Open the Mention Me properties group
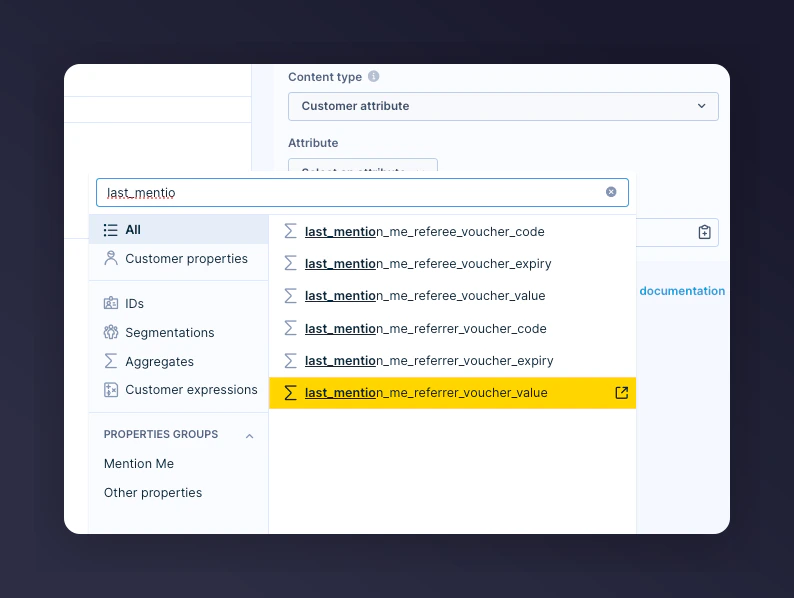 (x=139, y=463)
